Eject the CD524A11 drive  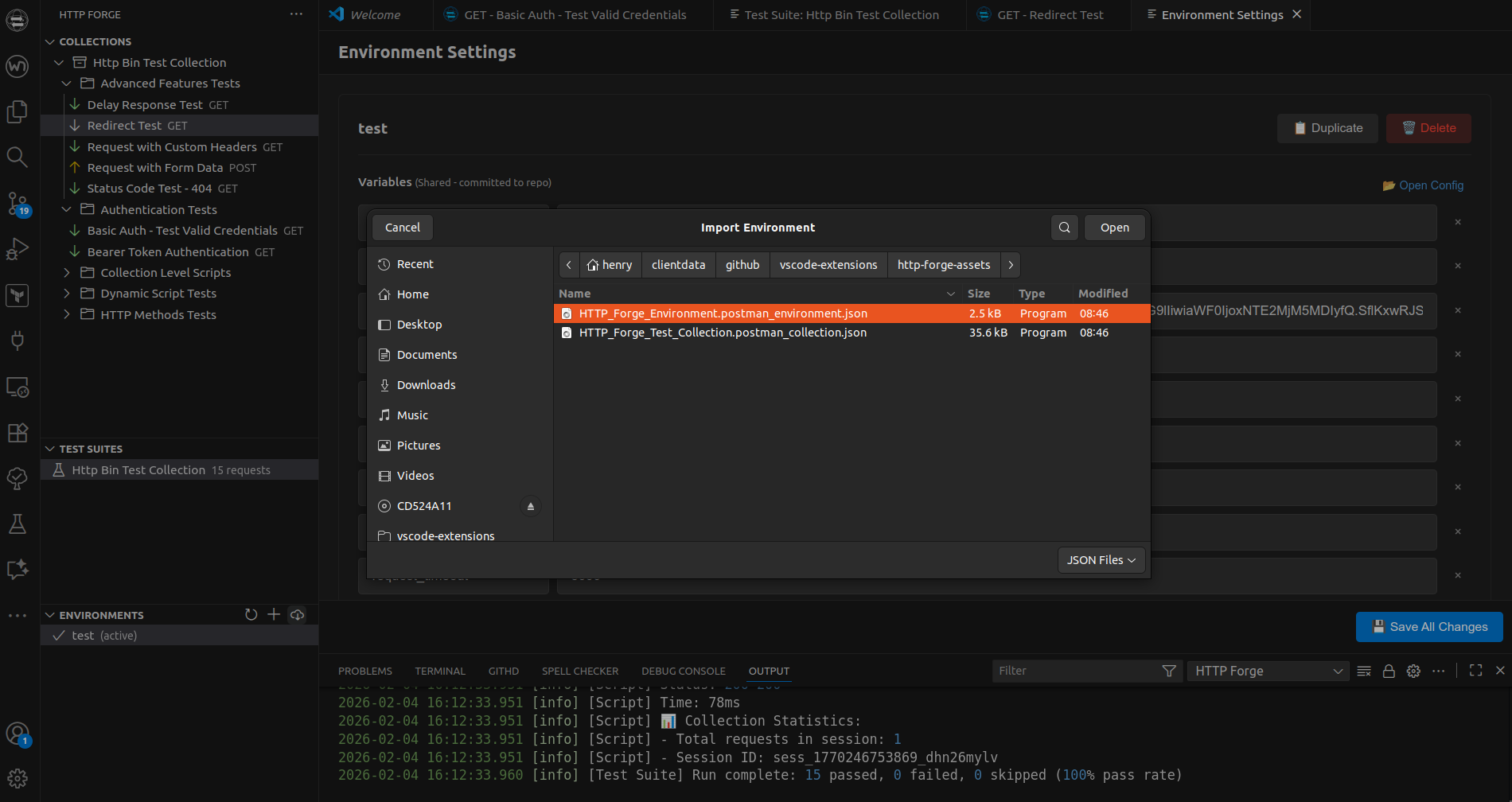click(x=530, y=506)
